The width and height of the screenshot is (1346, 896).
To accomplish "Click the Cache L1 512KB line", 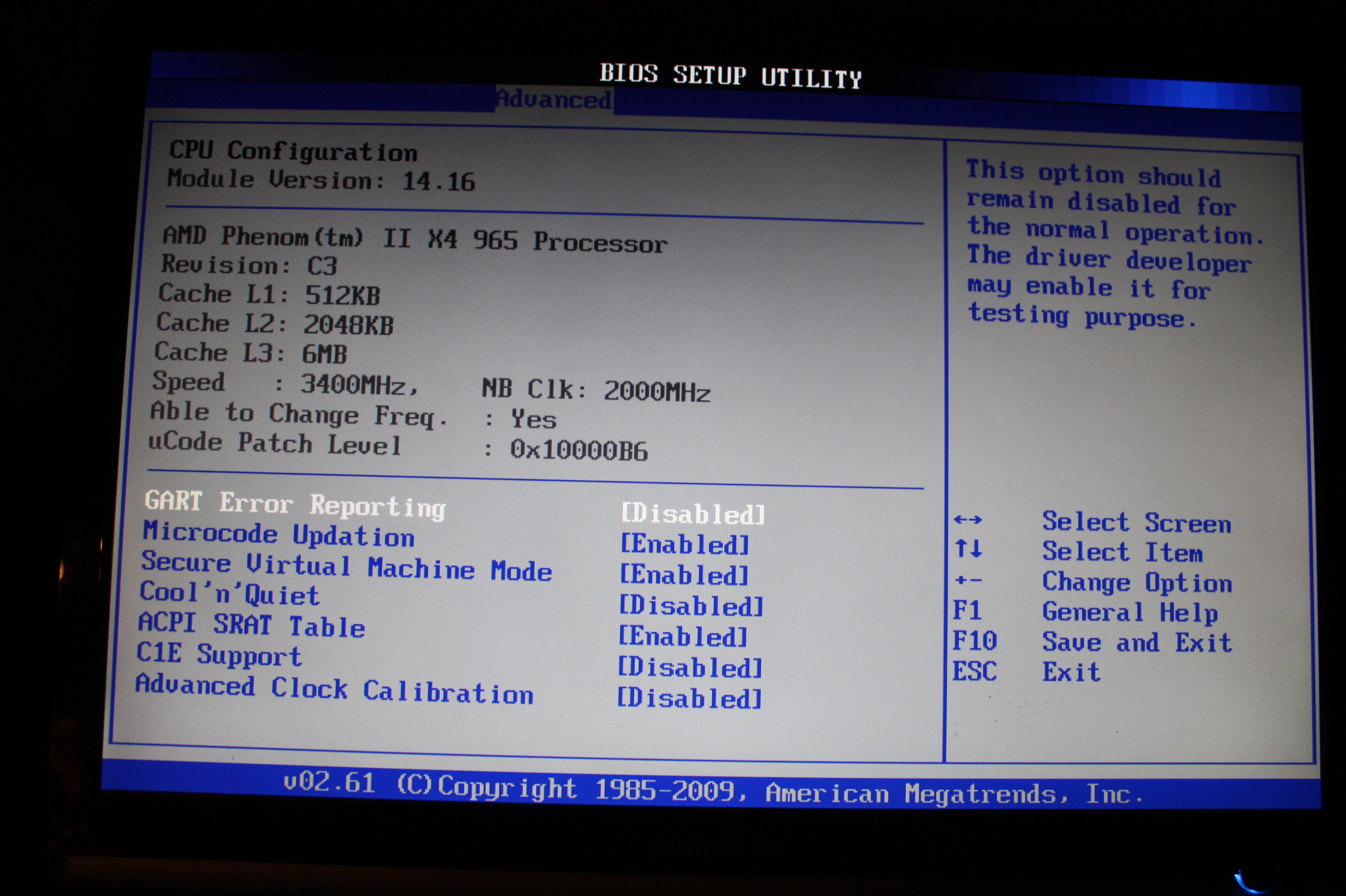I will [269, 294].
